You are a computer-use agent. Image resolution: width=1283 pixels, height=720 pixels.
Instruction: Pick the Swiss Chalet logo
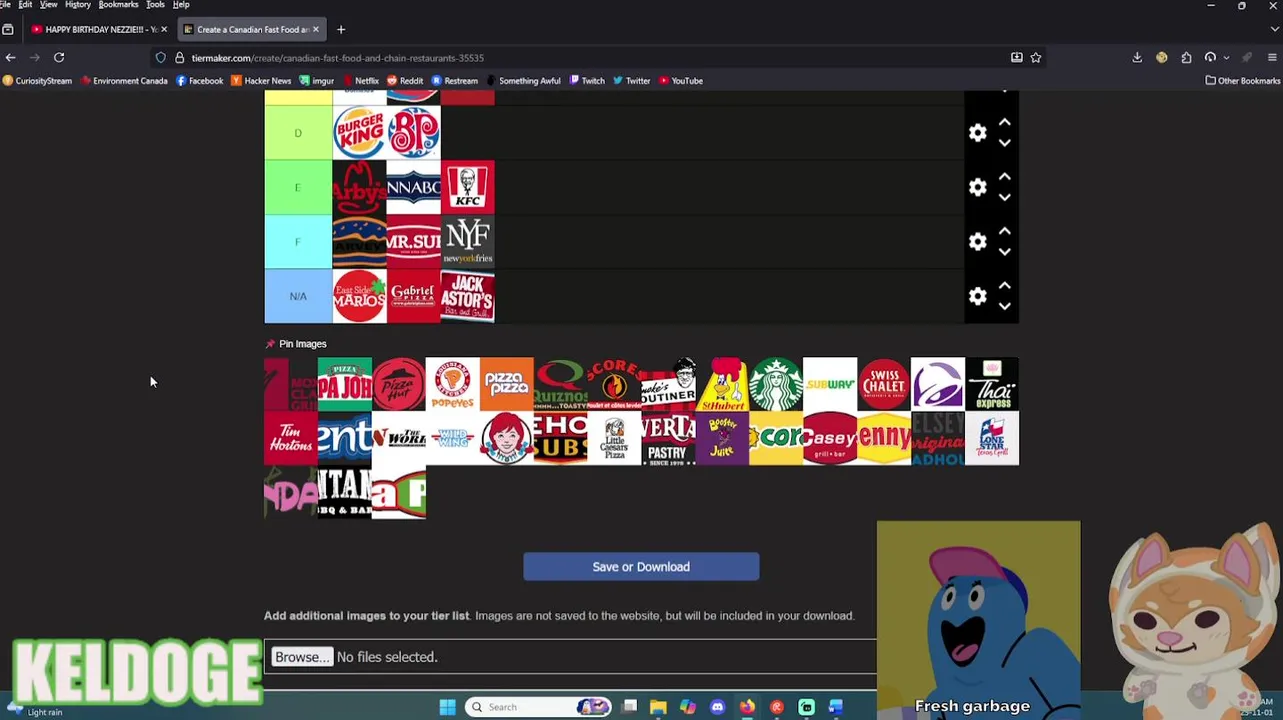coord(884,384)
